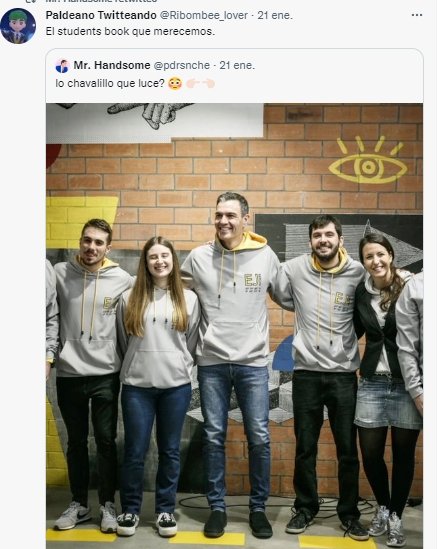438x549 pixels.
Task: Open the quoted tweet text lo chavalillo que luce
Action: 110,83
